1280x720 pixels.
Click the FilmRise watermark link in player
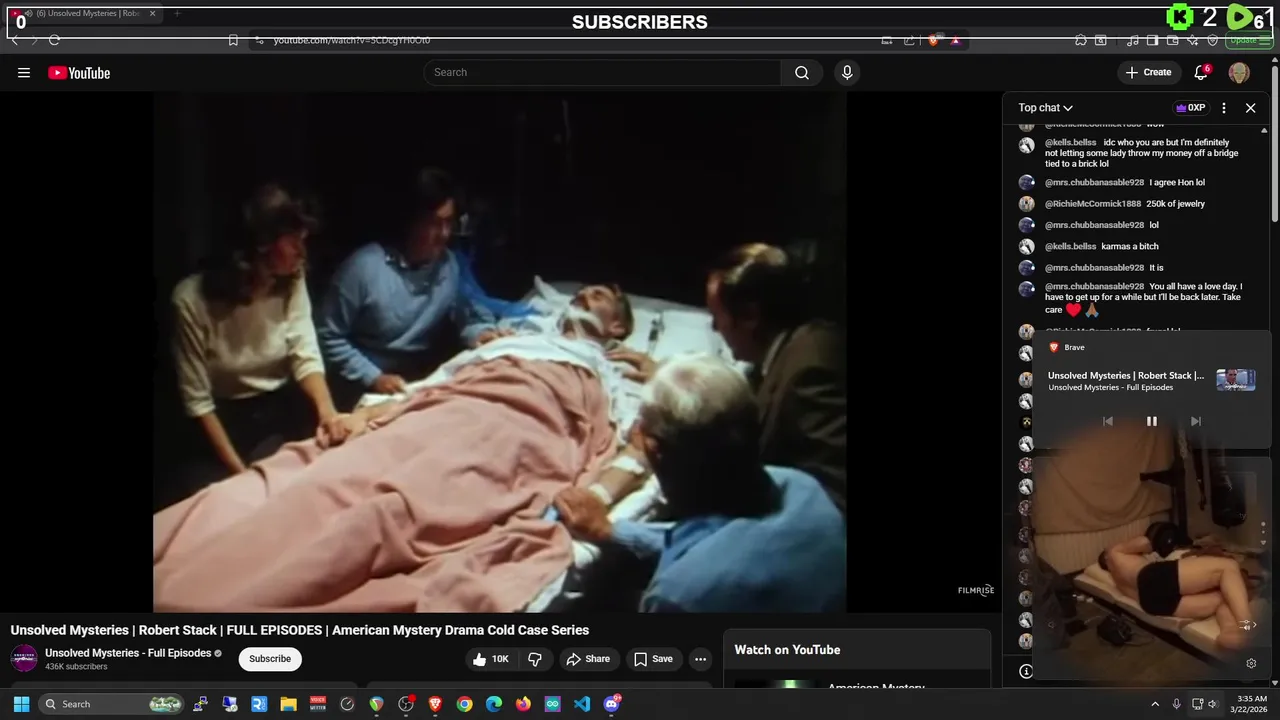[976, 591]
